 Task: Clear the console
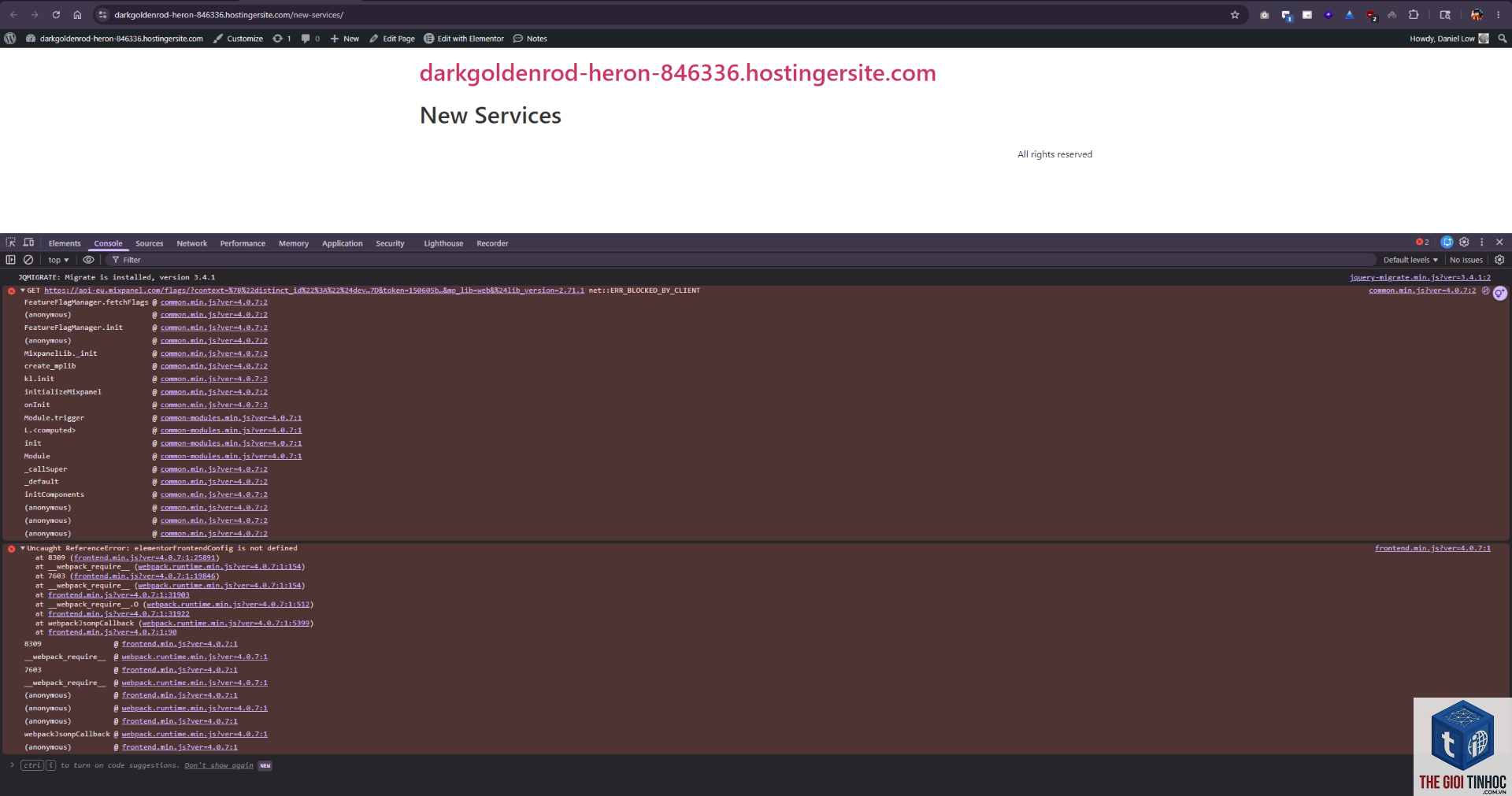[x=28, y=260]
